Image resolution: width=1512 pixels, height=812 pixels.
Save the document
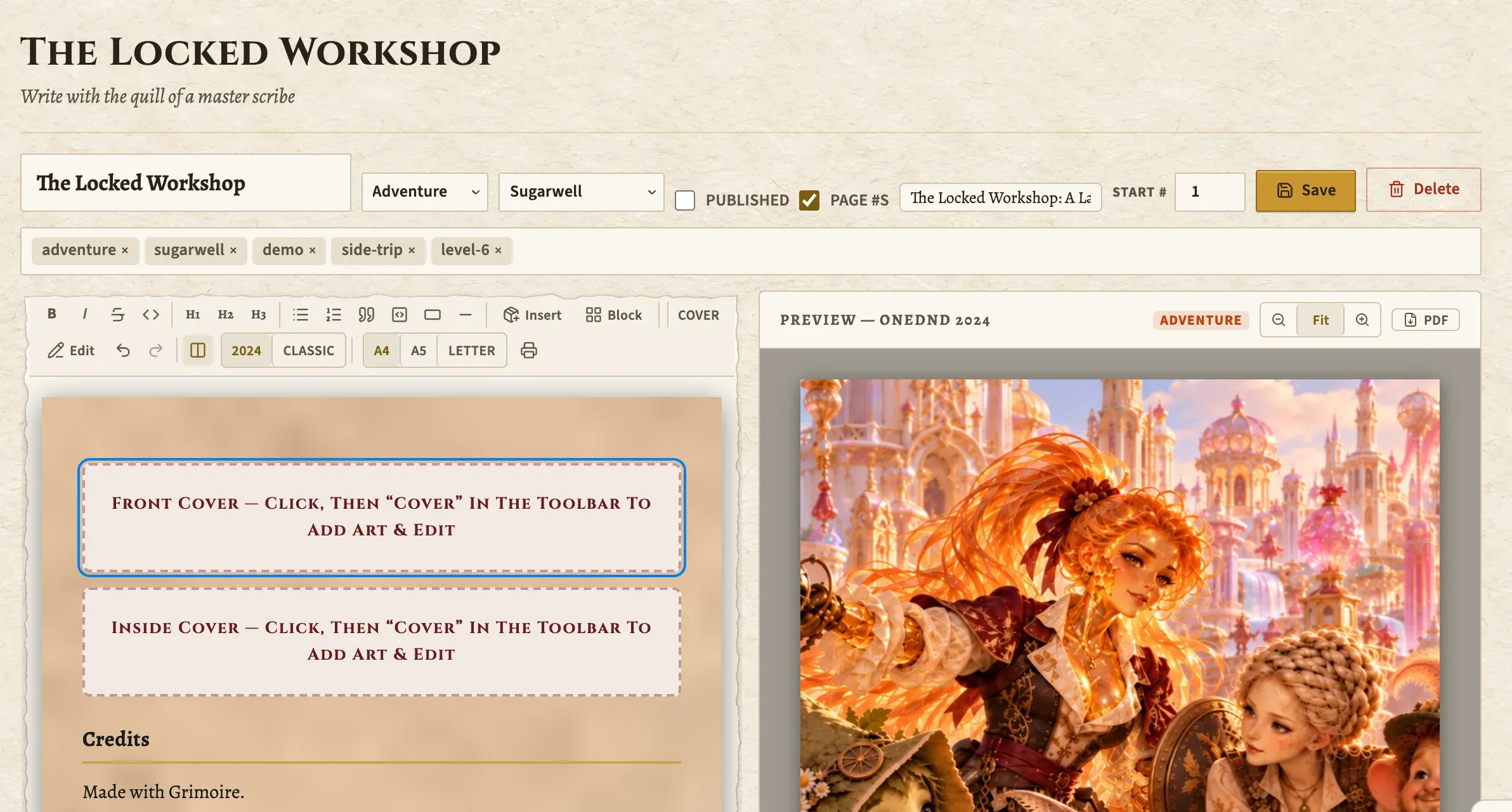1306,190
